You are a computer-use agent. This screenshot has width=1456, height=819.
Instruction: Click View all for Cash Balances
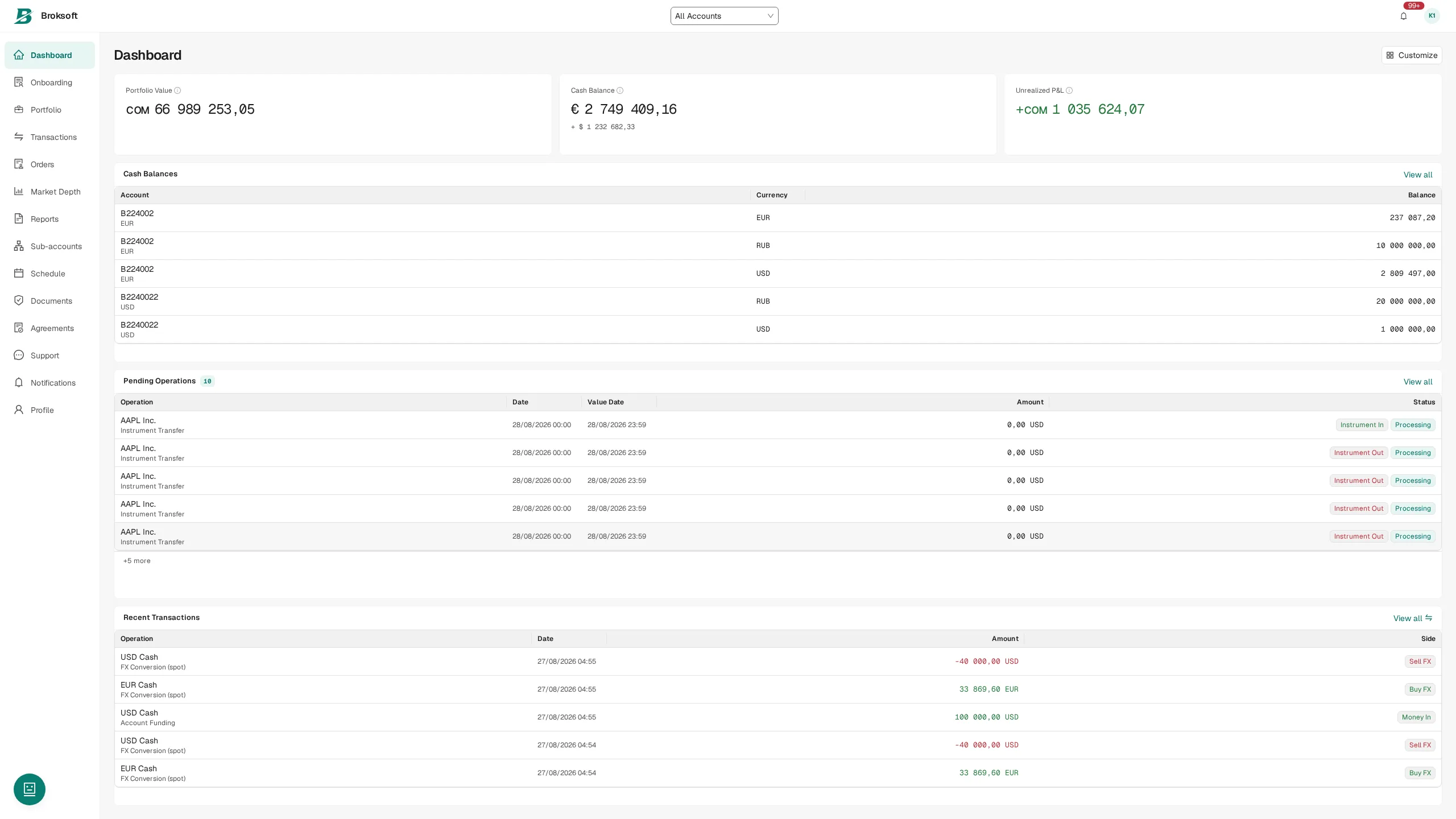pyautogui.click(x=1418, y=175)
